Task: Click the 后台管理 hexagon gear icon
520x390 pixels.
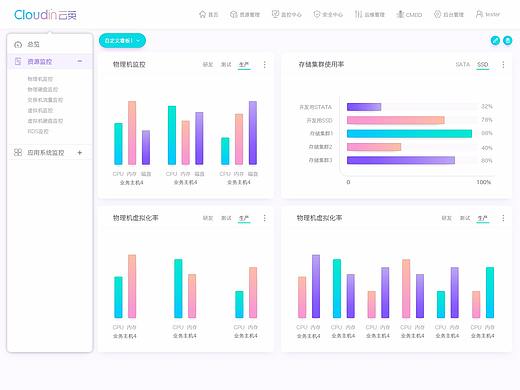Action: click(437, 14)
